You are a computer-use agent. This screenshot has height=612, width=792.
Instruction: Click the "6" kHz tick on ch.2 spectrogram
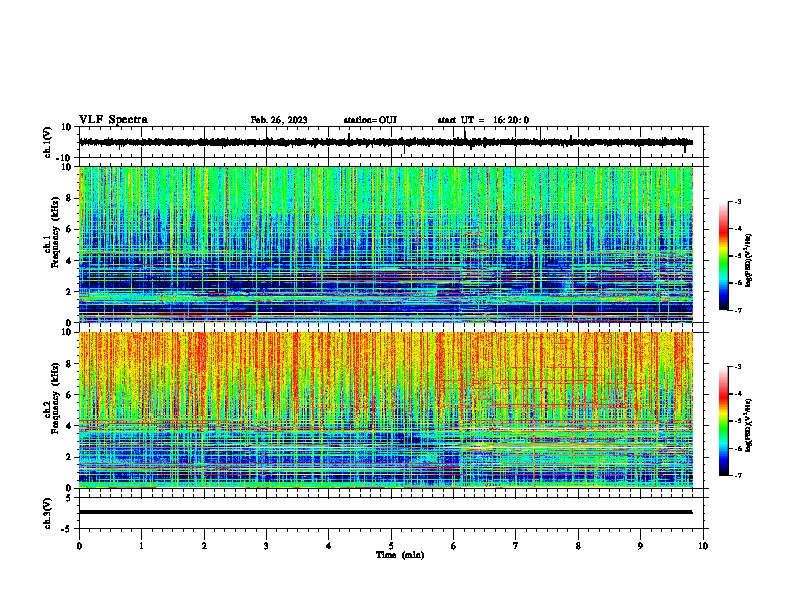click(69, 394)
